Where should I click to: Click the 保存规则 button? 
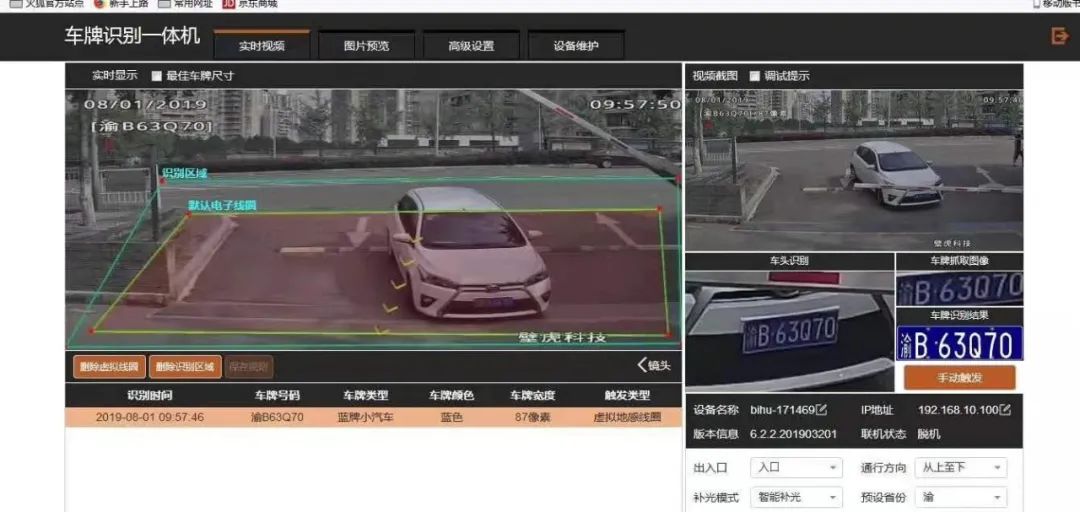[x=249, y=367]
